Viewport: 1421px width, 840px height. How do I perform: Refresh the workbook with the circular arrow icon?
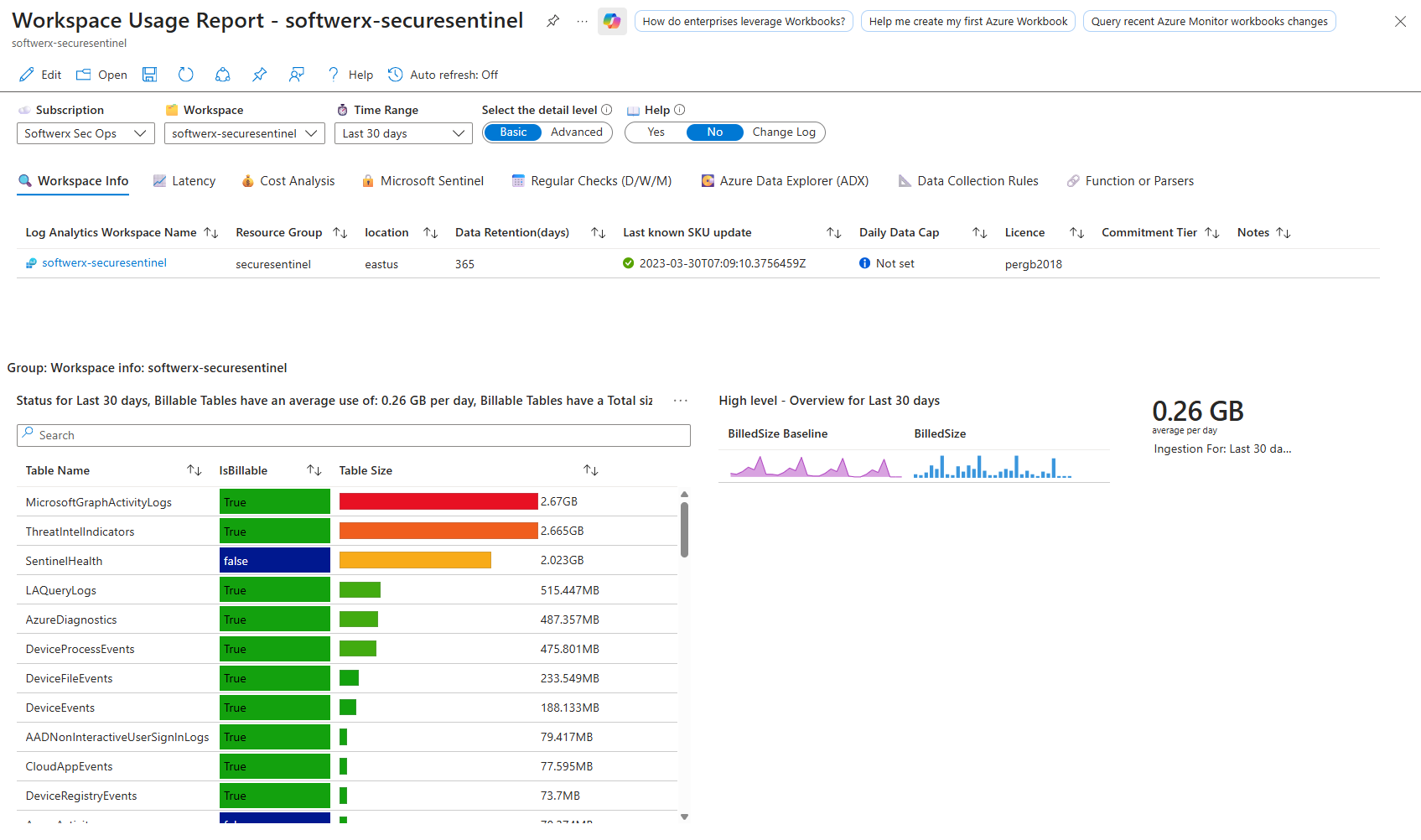pyautogui.click(x=186, y=75)
